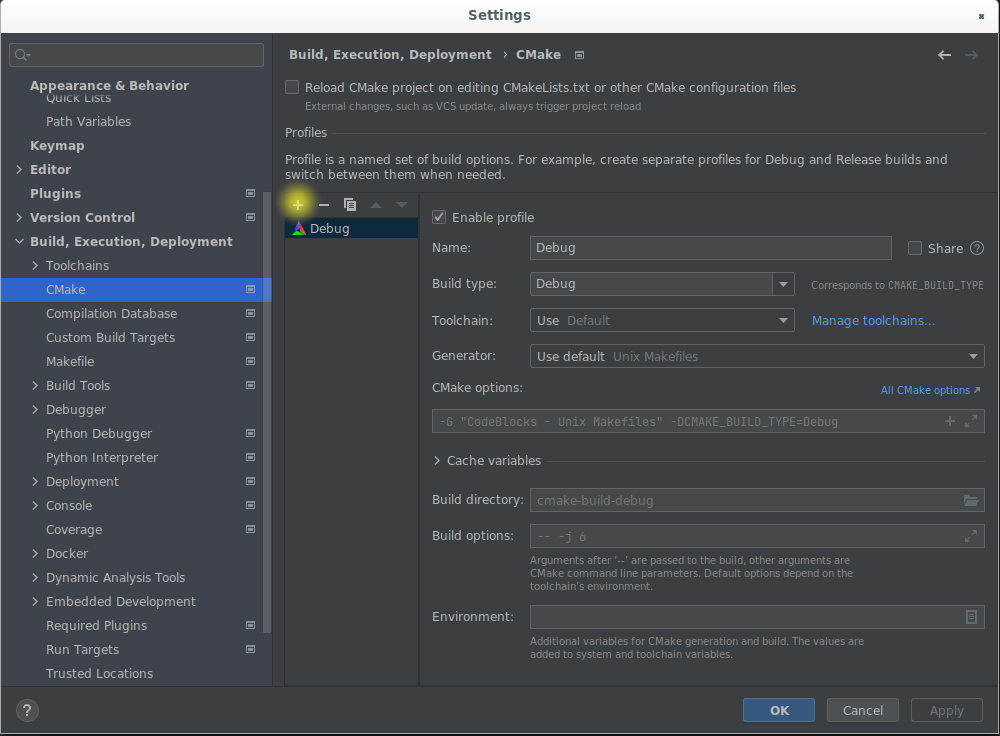The image size is (1000, 736).
Task: Collapse Build, Execution, Deployment node
Action: point(19,242)
